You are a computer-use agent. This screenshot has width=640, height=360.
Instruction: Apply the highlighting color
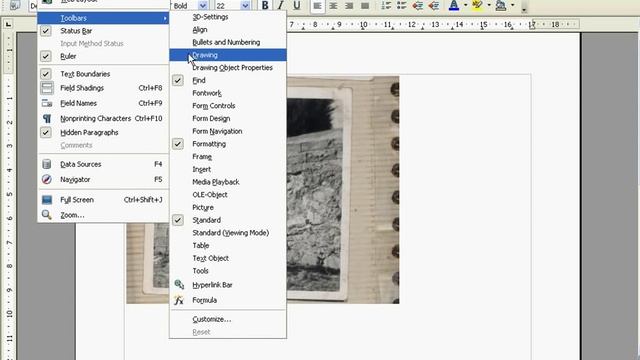point(477,6)
